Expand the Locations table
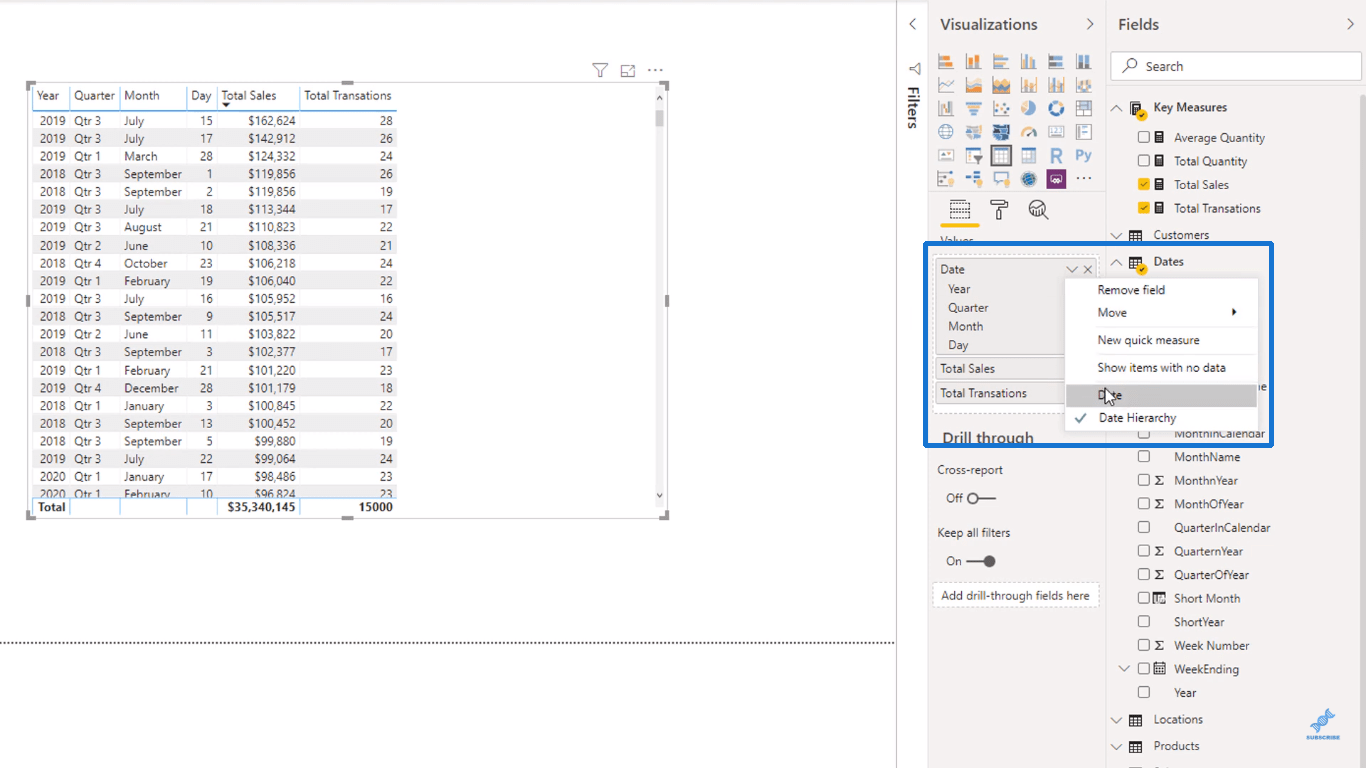This screenshot has width=1366, height=768. point(1117,720)
